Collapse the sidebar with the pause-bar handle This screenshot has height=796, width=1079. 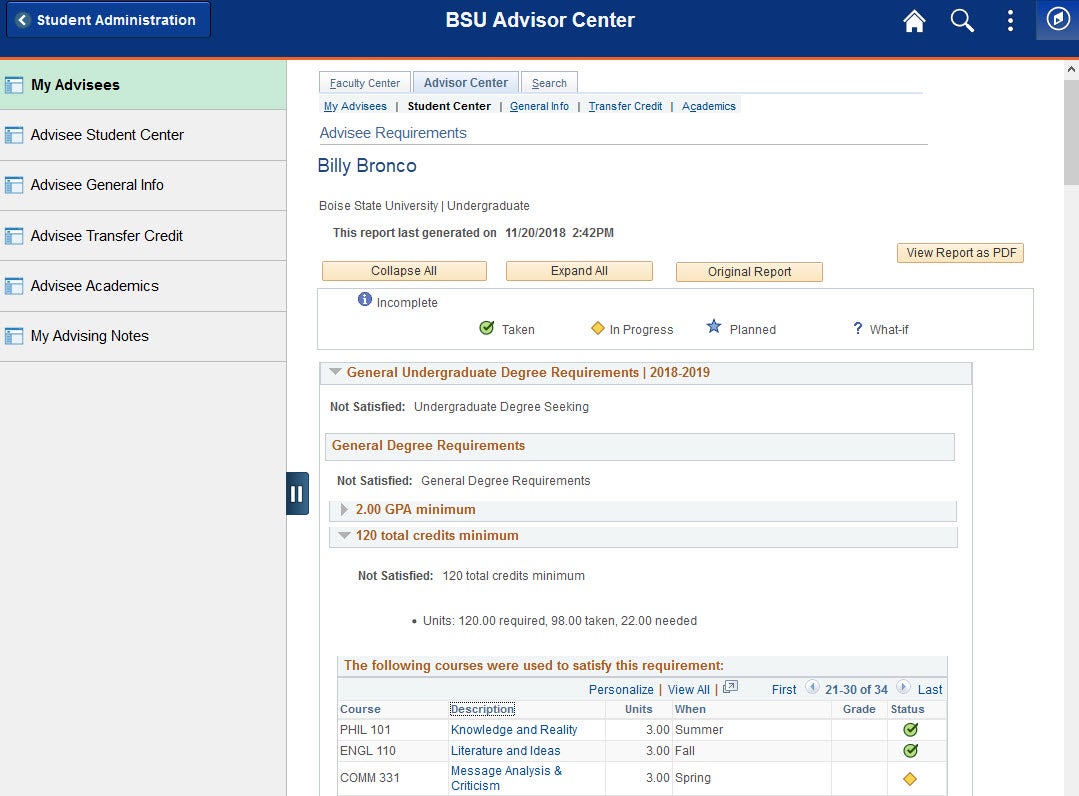[297, 493]
